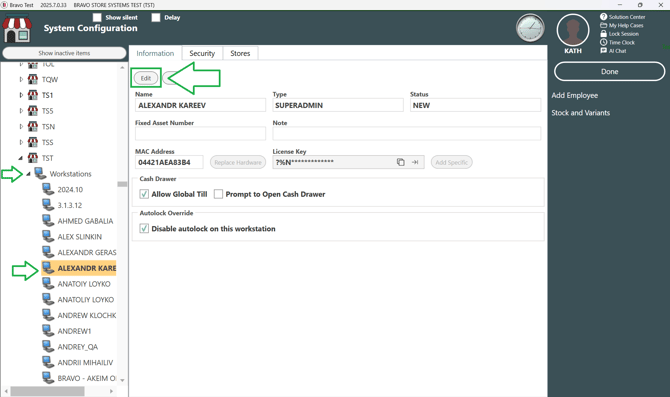Collapse the TST tree node

coord(21,158)
